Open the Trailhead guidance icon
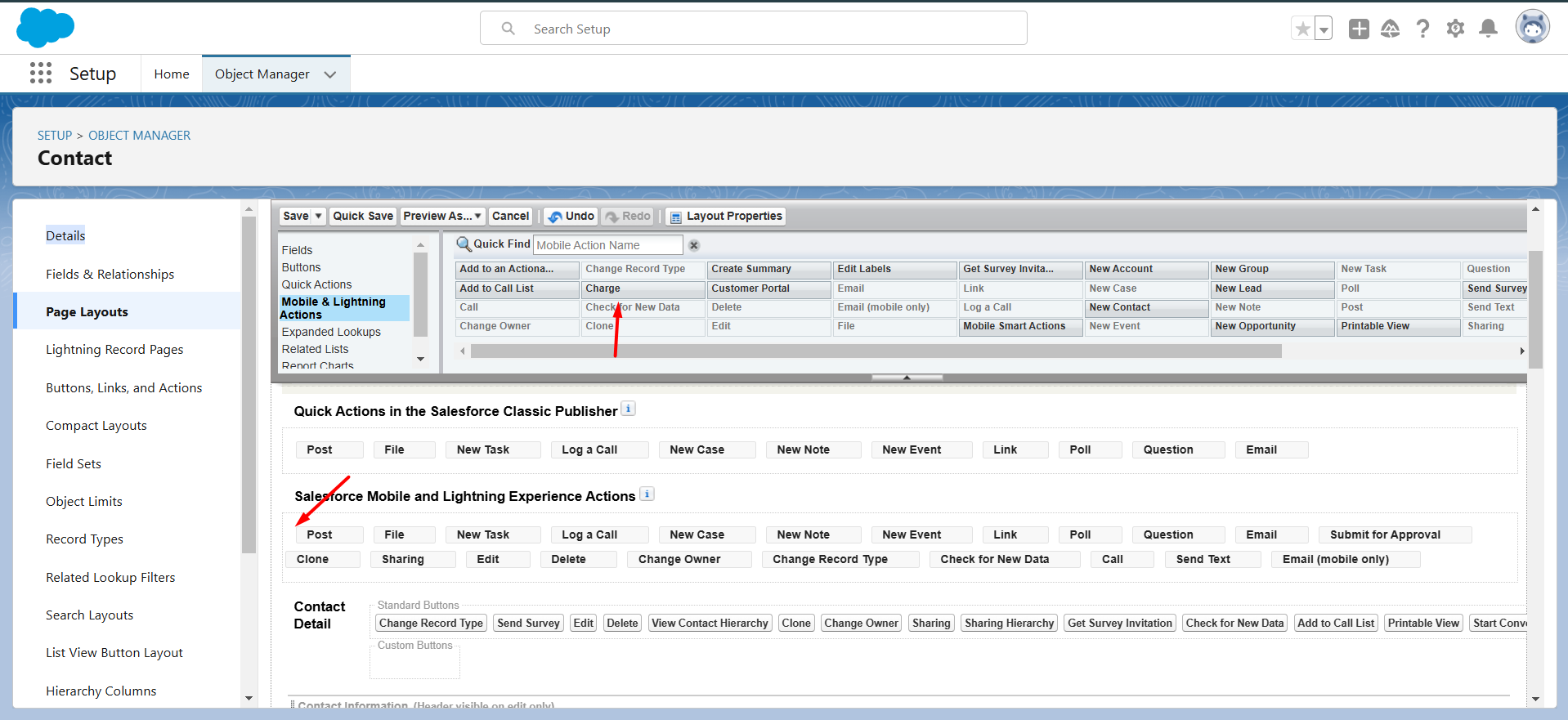Image resolution: width=1568 pixels, height=720 pixels. pos(1391,29)
